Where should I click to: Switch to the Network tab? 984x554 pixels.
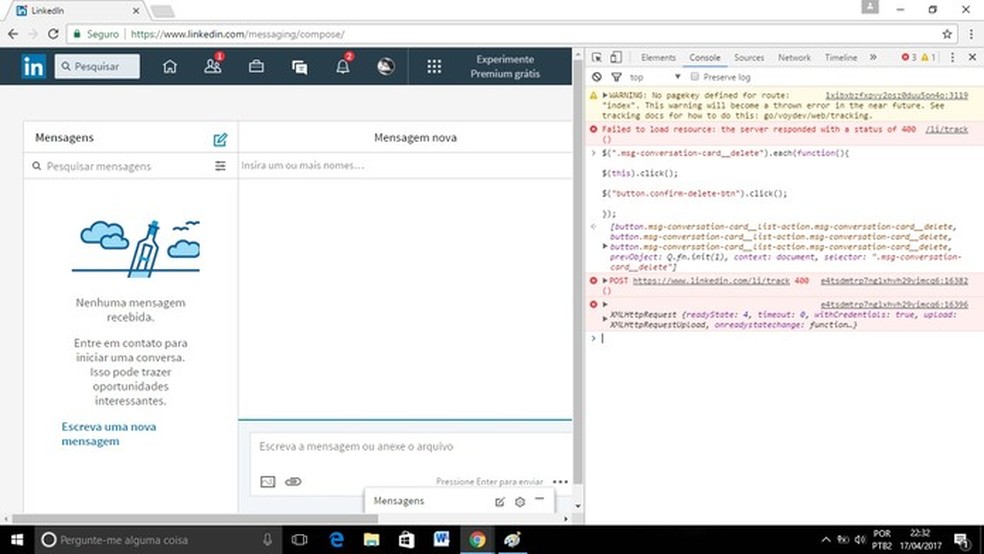(x=794, y=58)
